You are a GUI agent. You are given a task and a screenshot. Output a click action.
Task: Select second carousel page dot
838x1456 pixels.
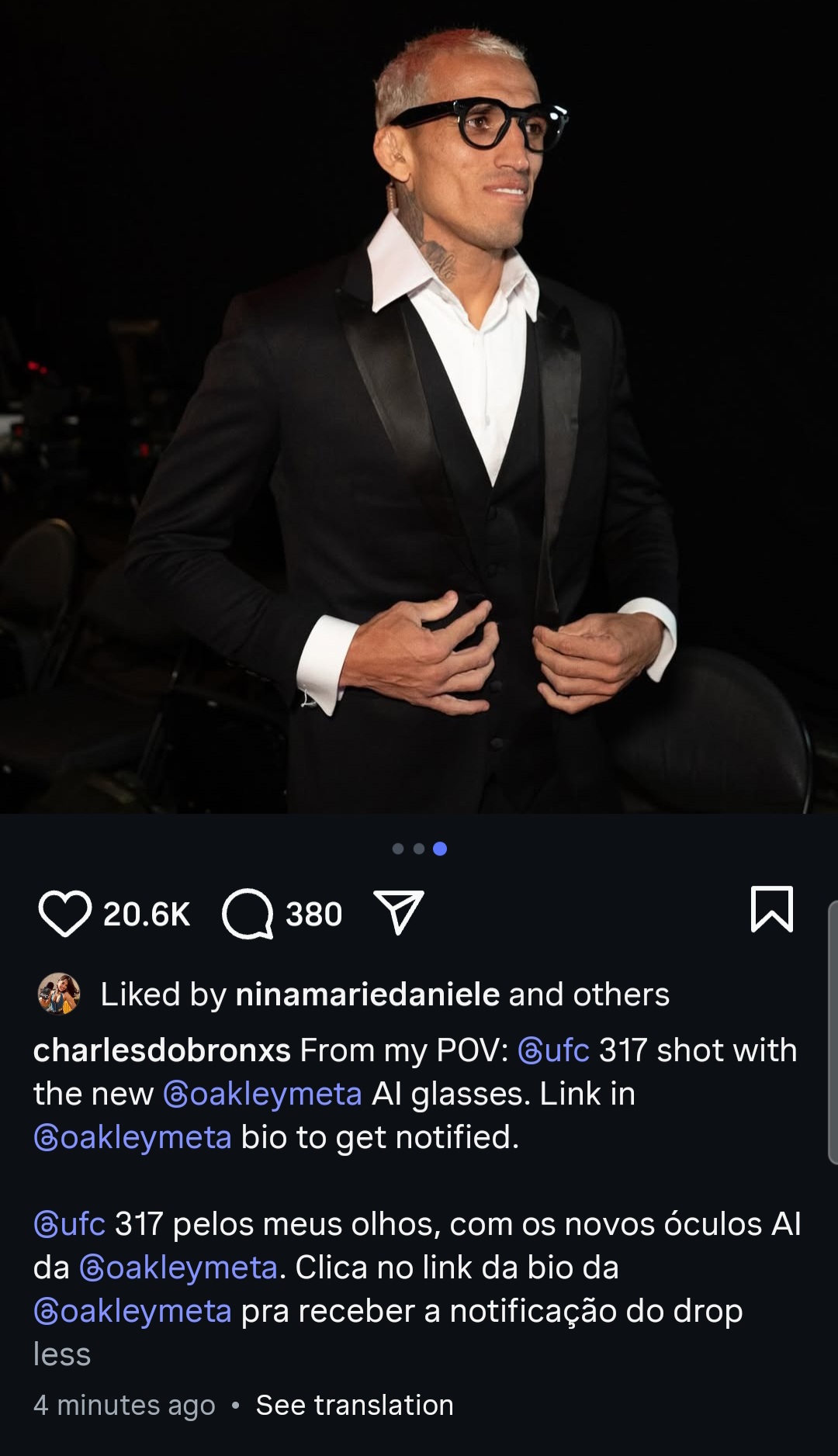419,849
